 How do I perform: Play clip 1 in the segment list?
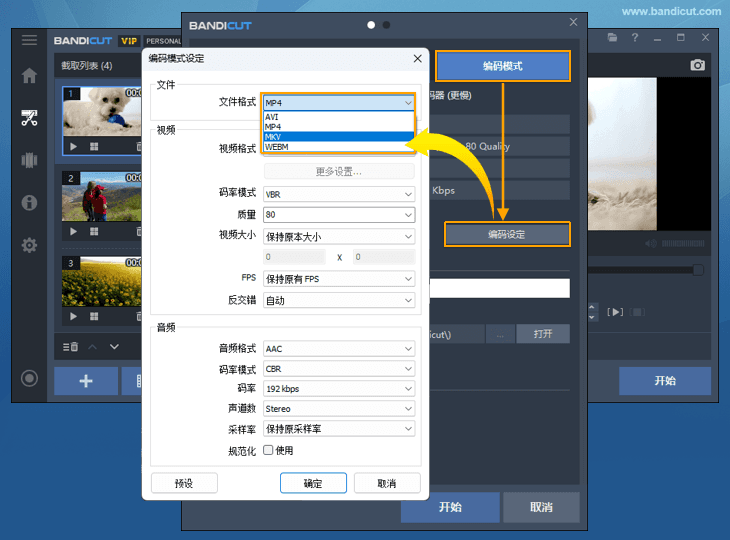[x=73, y=146]
